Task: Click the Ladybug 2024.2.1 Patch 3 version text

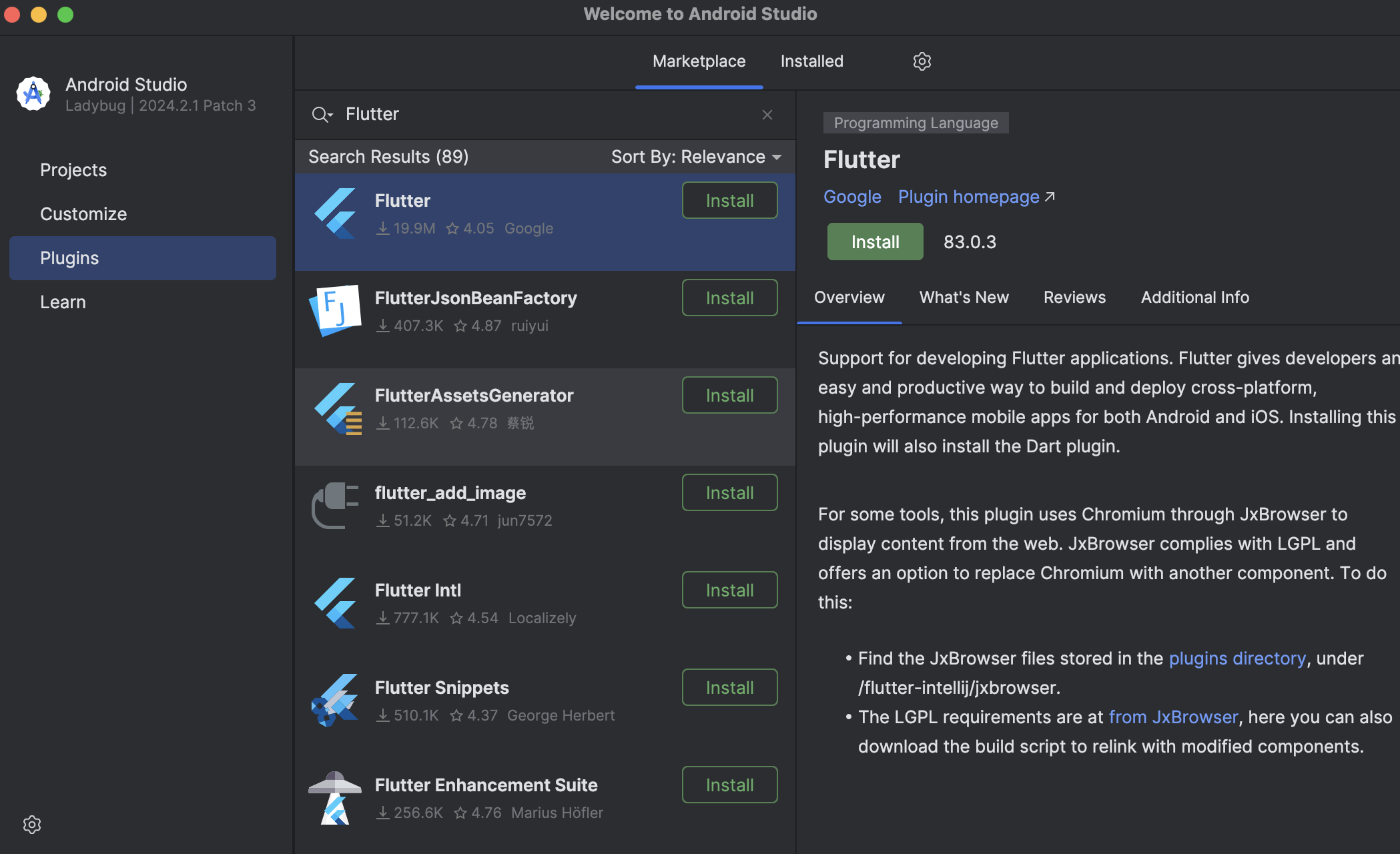Action: coord(160,105)
